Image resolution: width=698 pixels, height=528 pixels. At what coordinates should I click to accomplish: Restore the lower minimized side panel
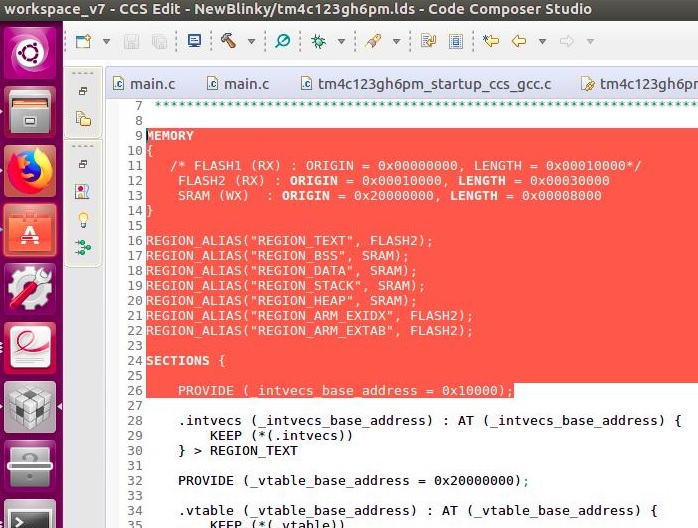pyautogui.click(x=84, y=163)
